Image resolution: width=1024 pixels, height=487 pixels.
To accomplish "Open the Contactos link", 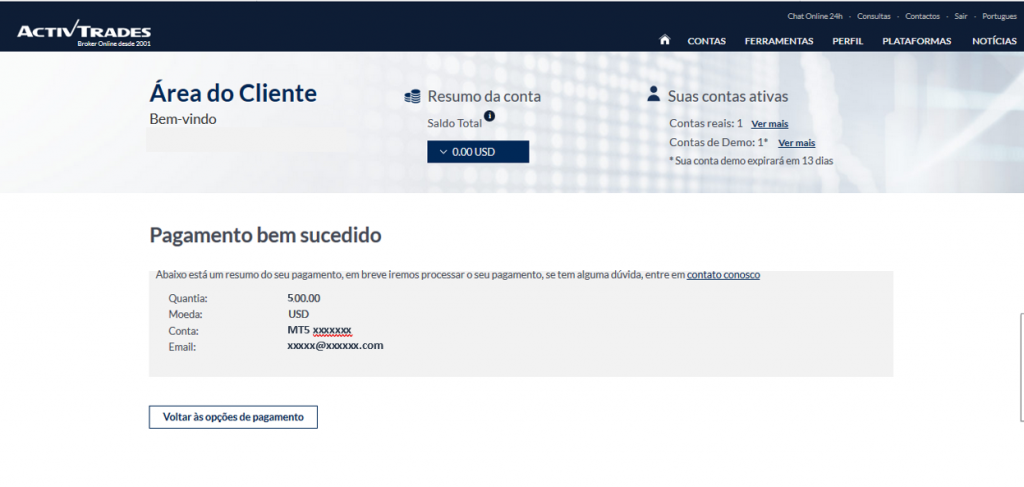I will click(x=922, y=16).
